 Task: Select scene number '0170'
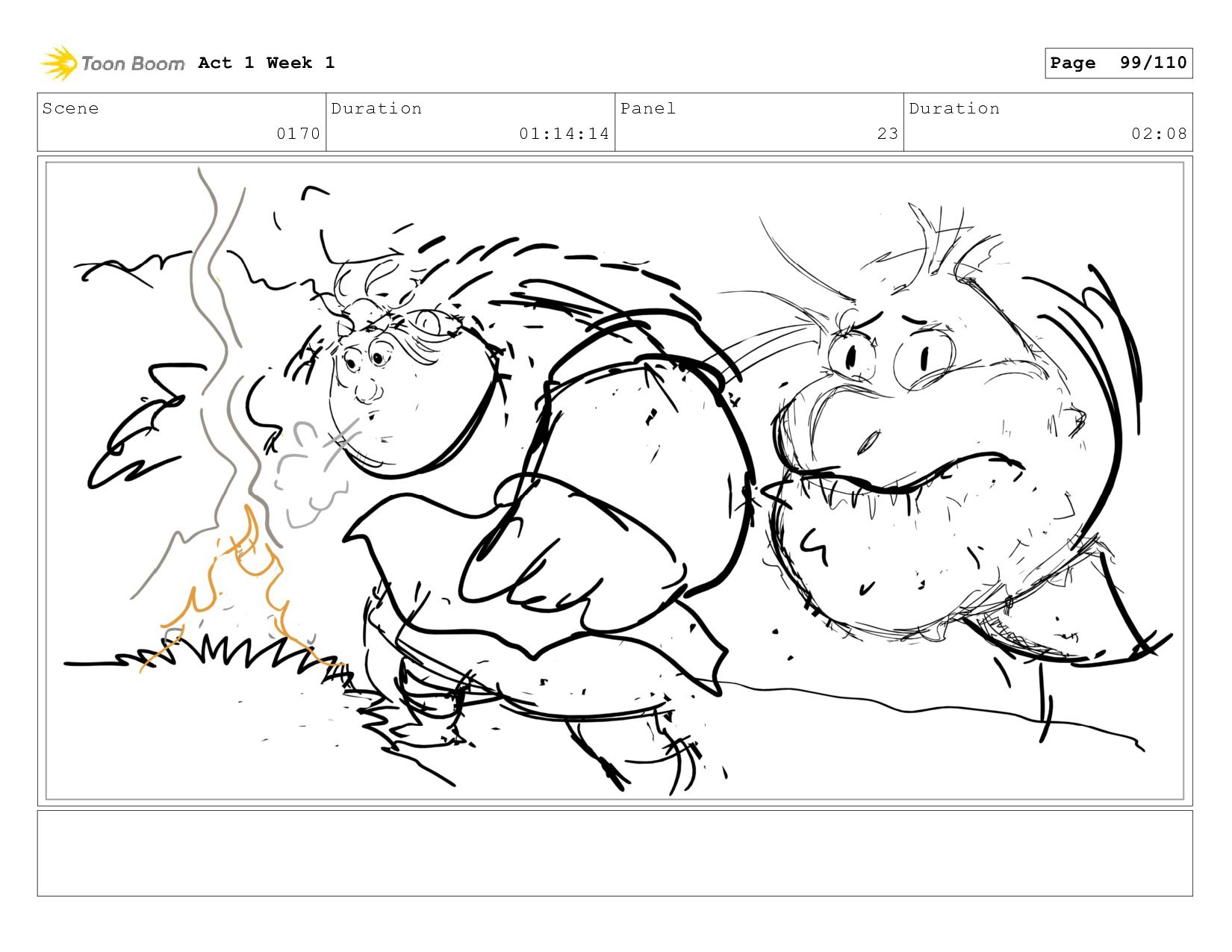click(298, 134)
